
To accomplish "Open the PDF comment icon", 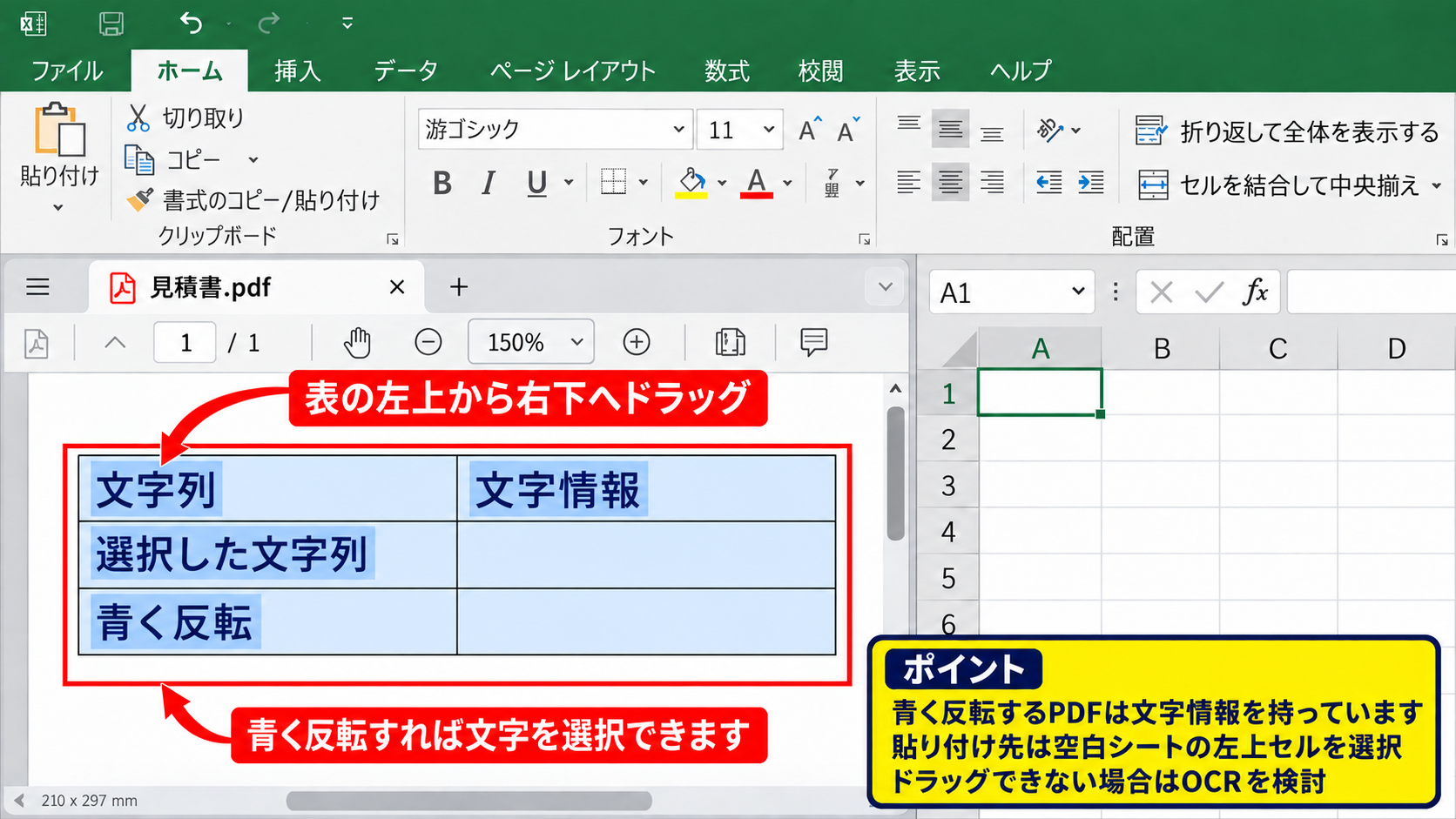I will coord(813,342).
